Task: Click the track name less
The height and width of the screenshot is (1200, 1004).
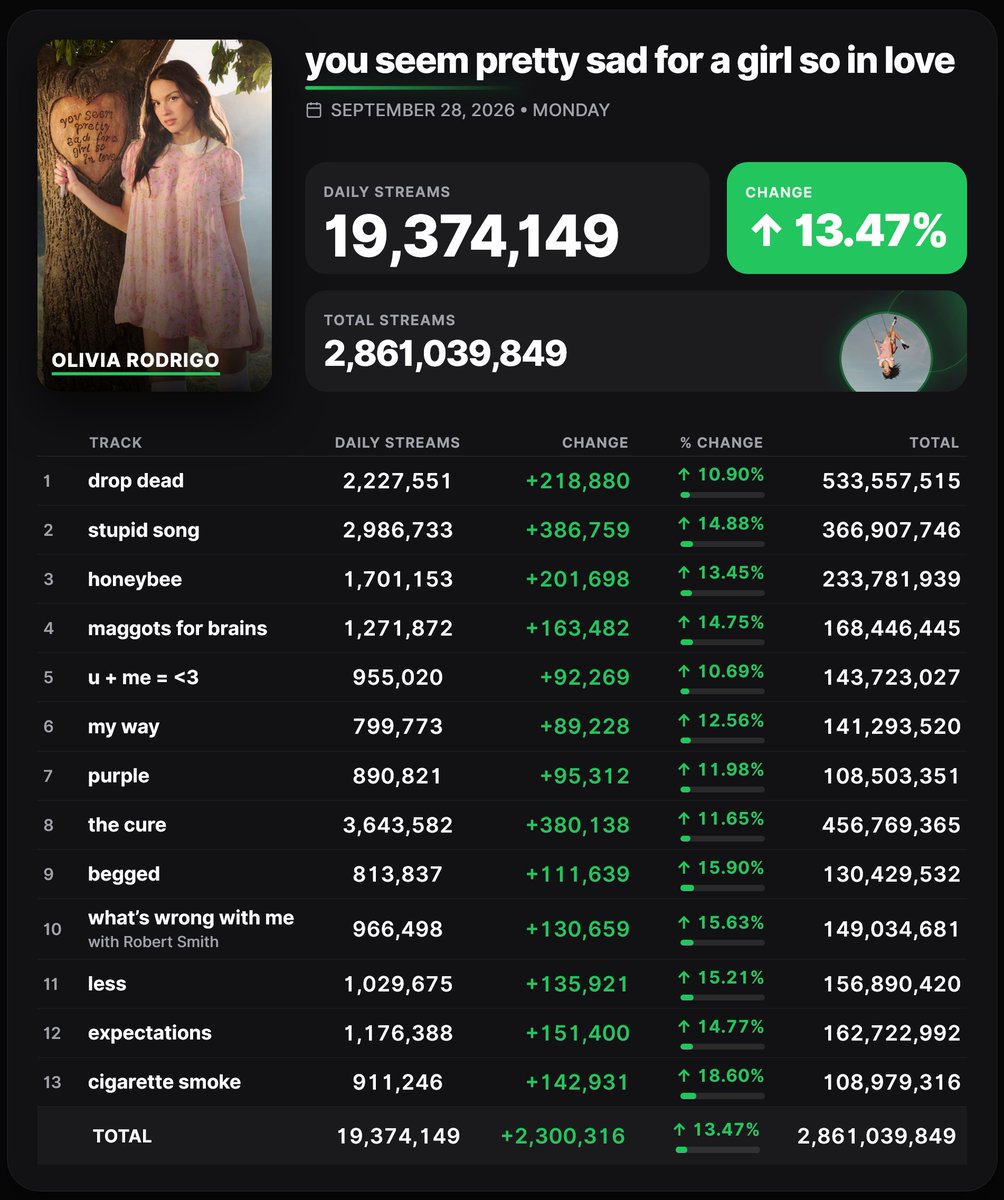Action: click(107, 984)
